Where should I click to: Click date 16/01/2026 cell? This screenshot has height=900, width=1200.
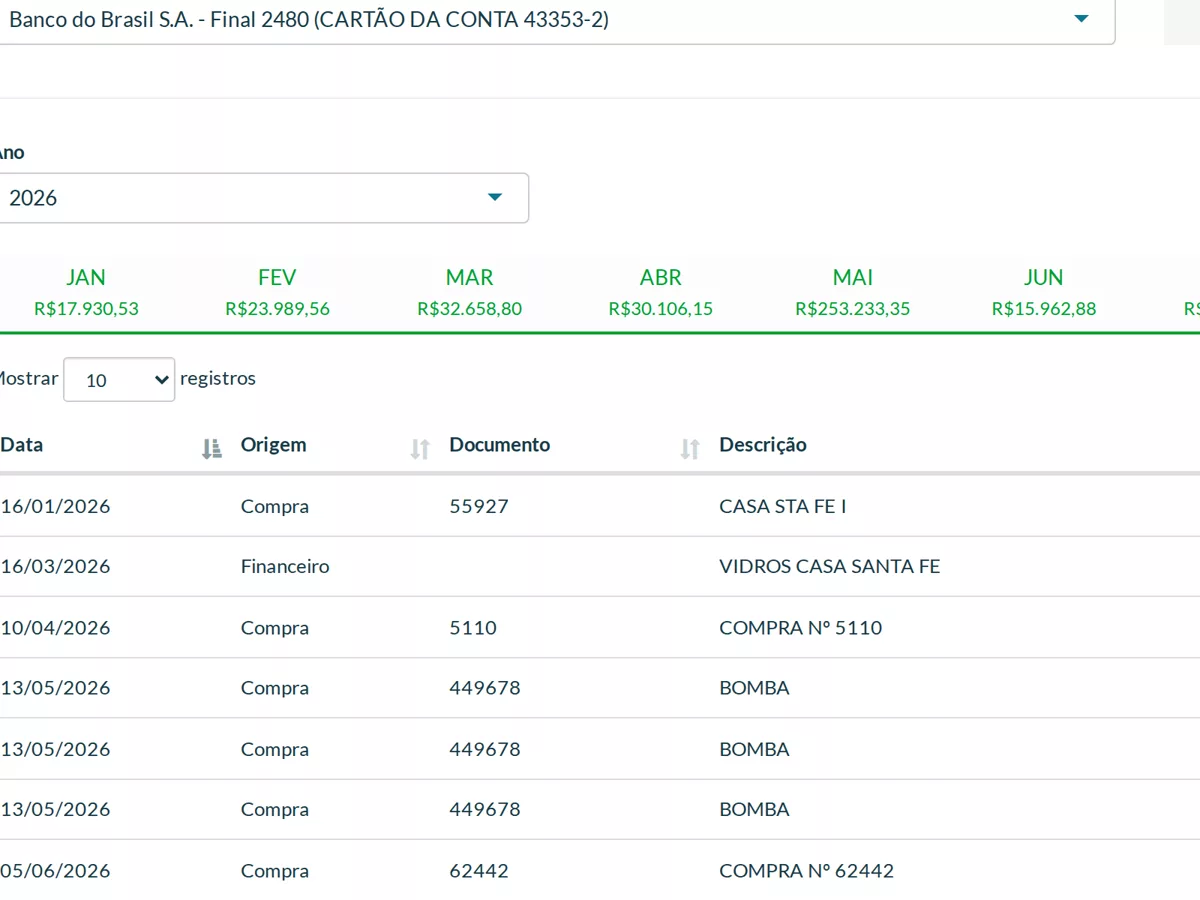[55, 506]
